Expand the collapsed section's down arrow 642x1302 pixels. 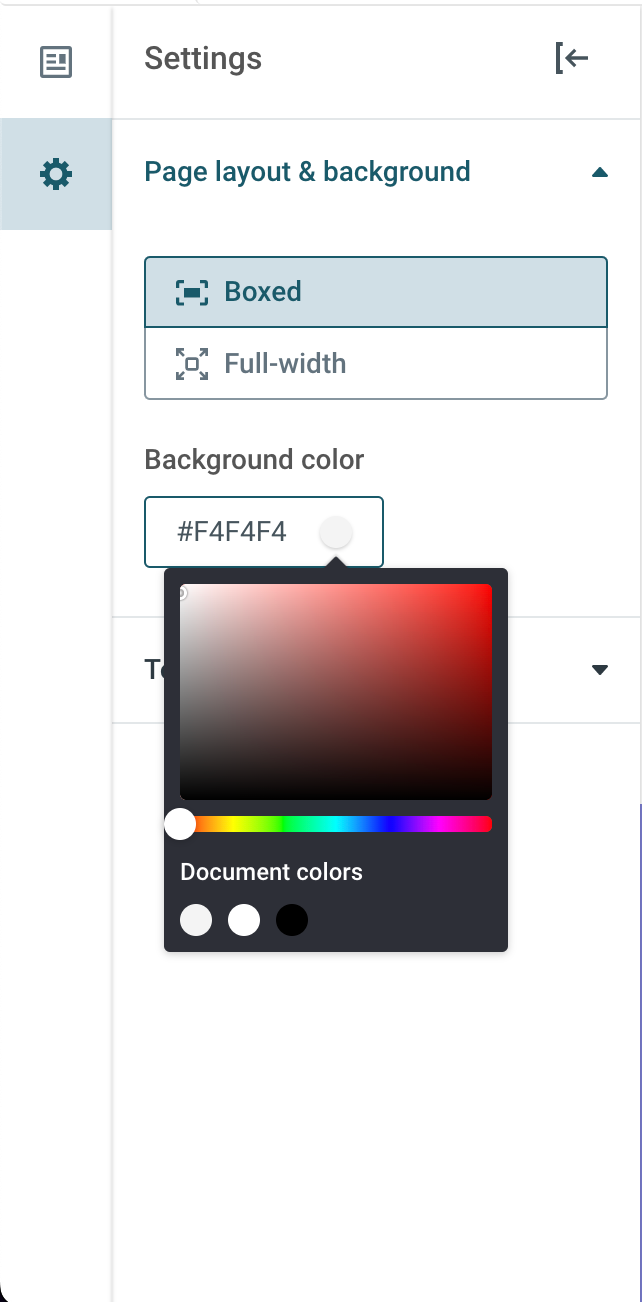(599, 669)
